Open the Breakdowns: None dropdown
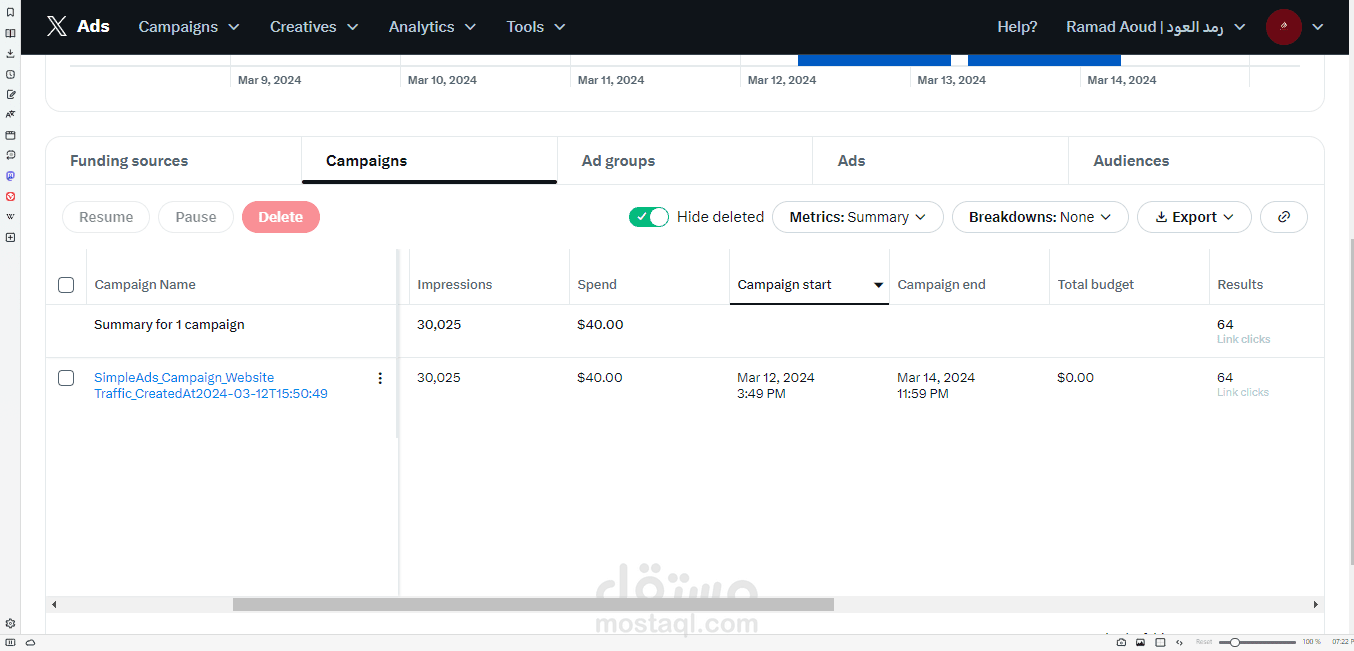Image resolution: width=1354 pixels, height=651 pixels. (x=1040, y=217)
